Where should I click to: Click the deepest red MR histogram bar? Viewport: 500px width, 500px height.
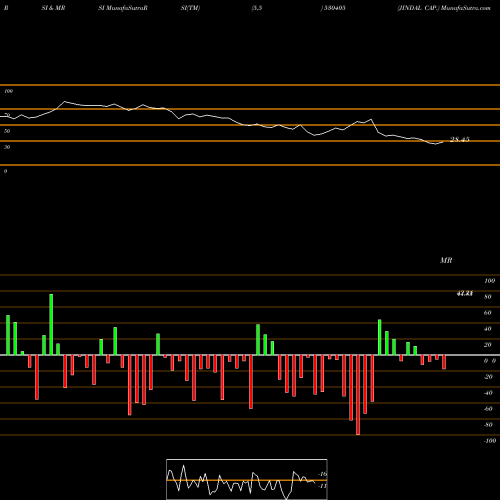358,395
